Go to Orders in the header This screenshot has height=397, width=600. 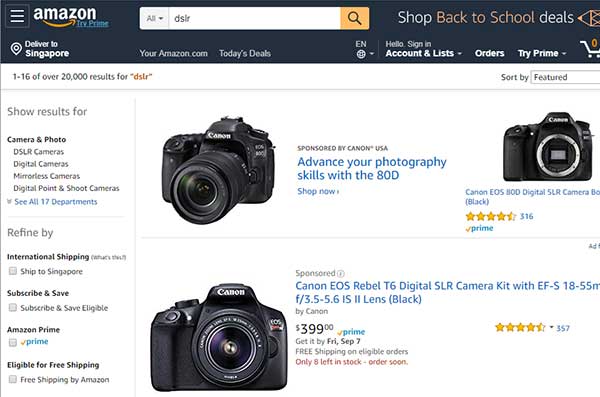coord(489,53)
